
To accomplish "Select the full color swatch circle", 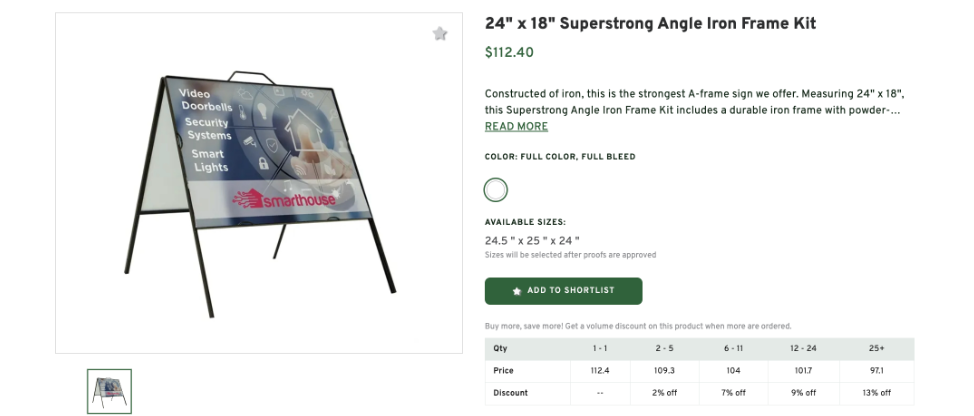I will click(x=496, y=190).
